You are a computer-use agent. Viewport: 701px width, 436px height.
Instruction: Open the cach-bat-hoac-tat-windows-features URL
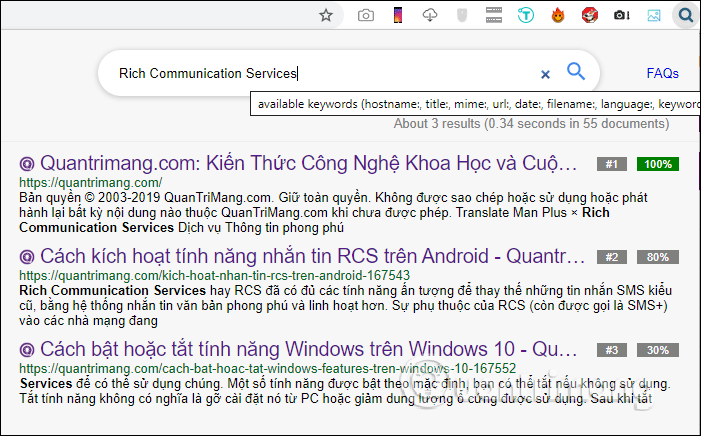point(267,368)
